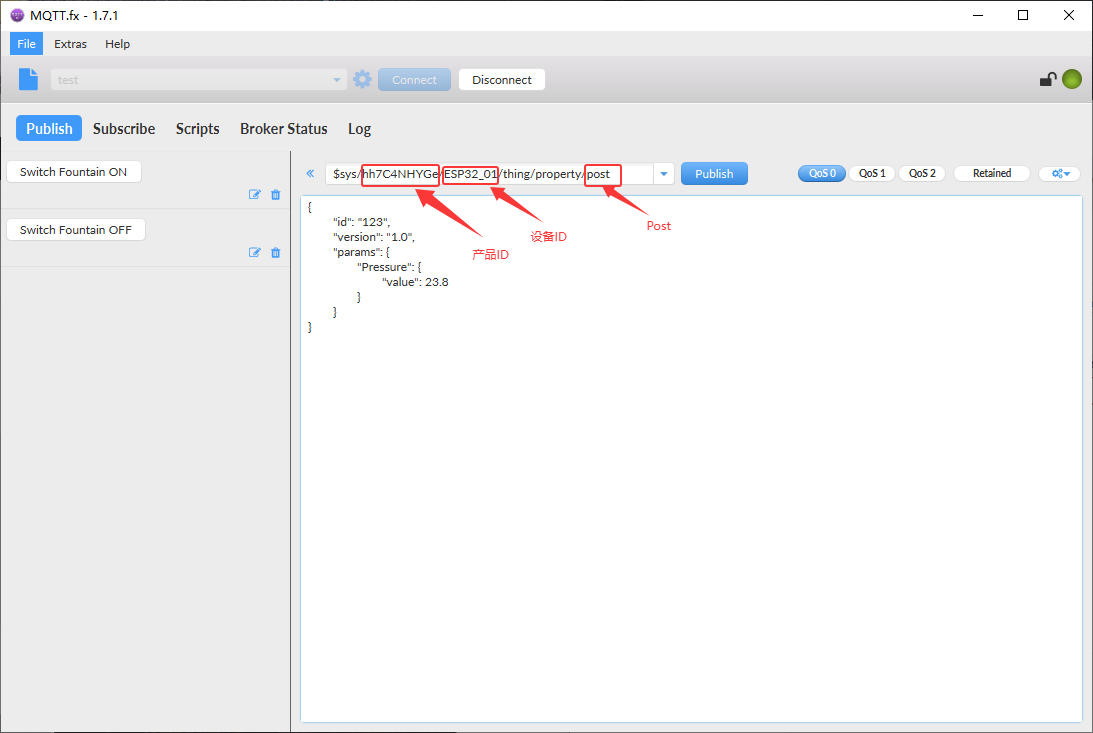Switch to the Broker Status tab
The width and height of the screenshot is (1093, 733).
pos(284,128)
